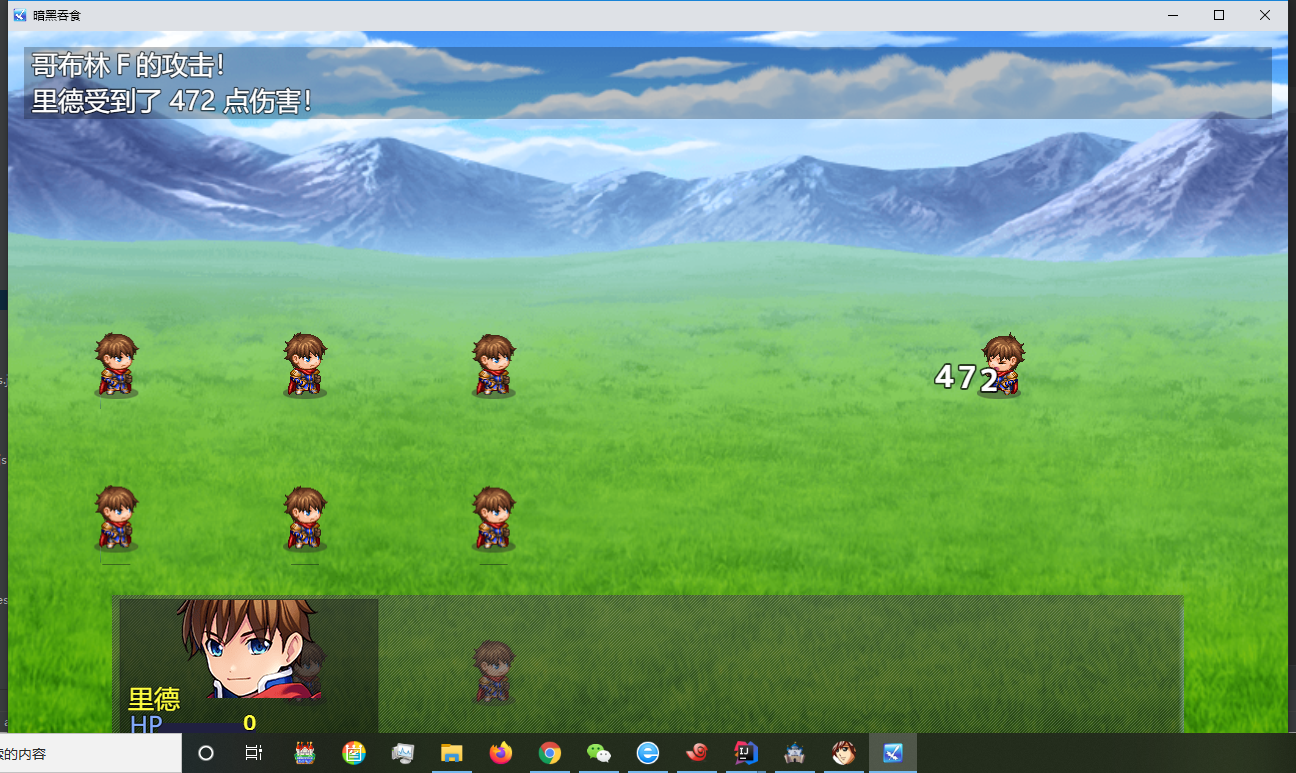The height and width of the screenshot is (773, 1296).
Task: Select the active game icon at the taskbar's end
Action: 893,753
